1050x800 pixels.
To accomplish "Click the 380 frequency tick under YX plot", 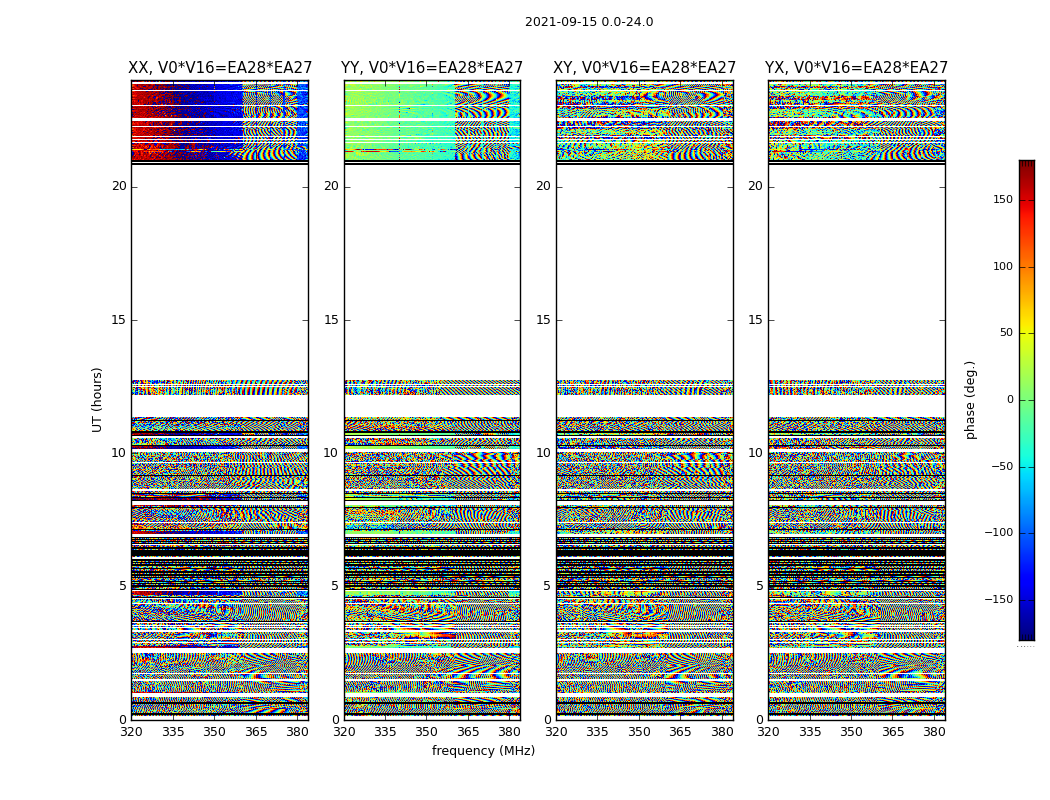I will pos(934,732).
